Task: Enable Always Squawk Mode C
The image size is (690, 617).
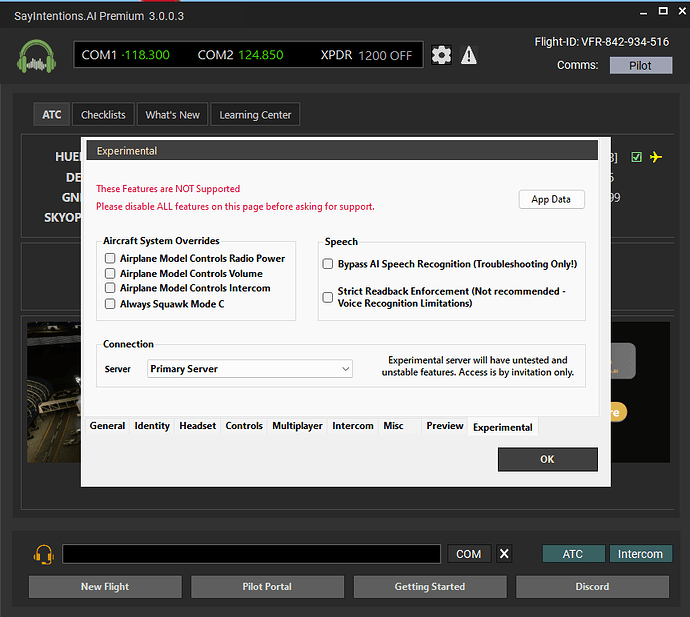Action: click(110, 304)
